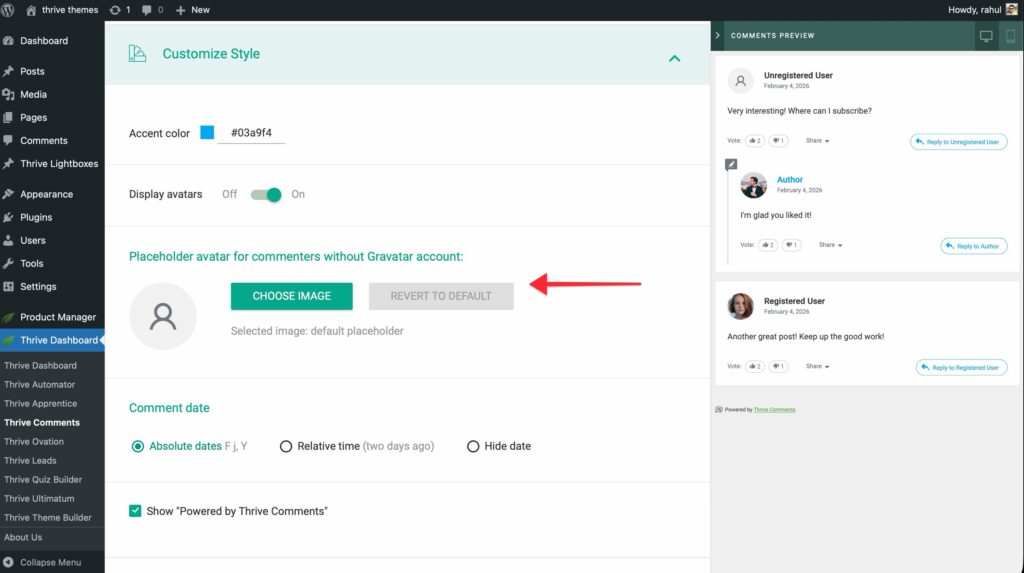The height and width of the screenshot is (573, 1024).
Task: Collapse the Comments Preview panel arrow
Action: pyautogui.click(x=718, y=36)
